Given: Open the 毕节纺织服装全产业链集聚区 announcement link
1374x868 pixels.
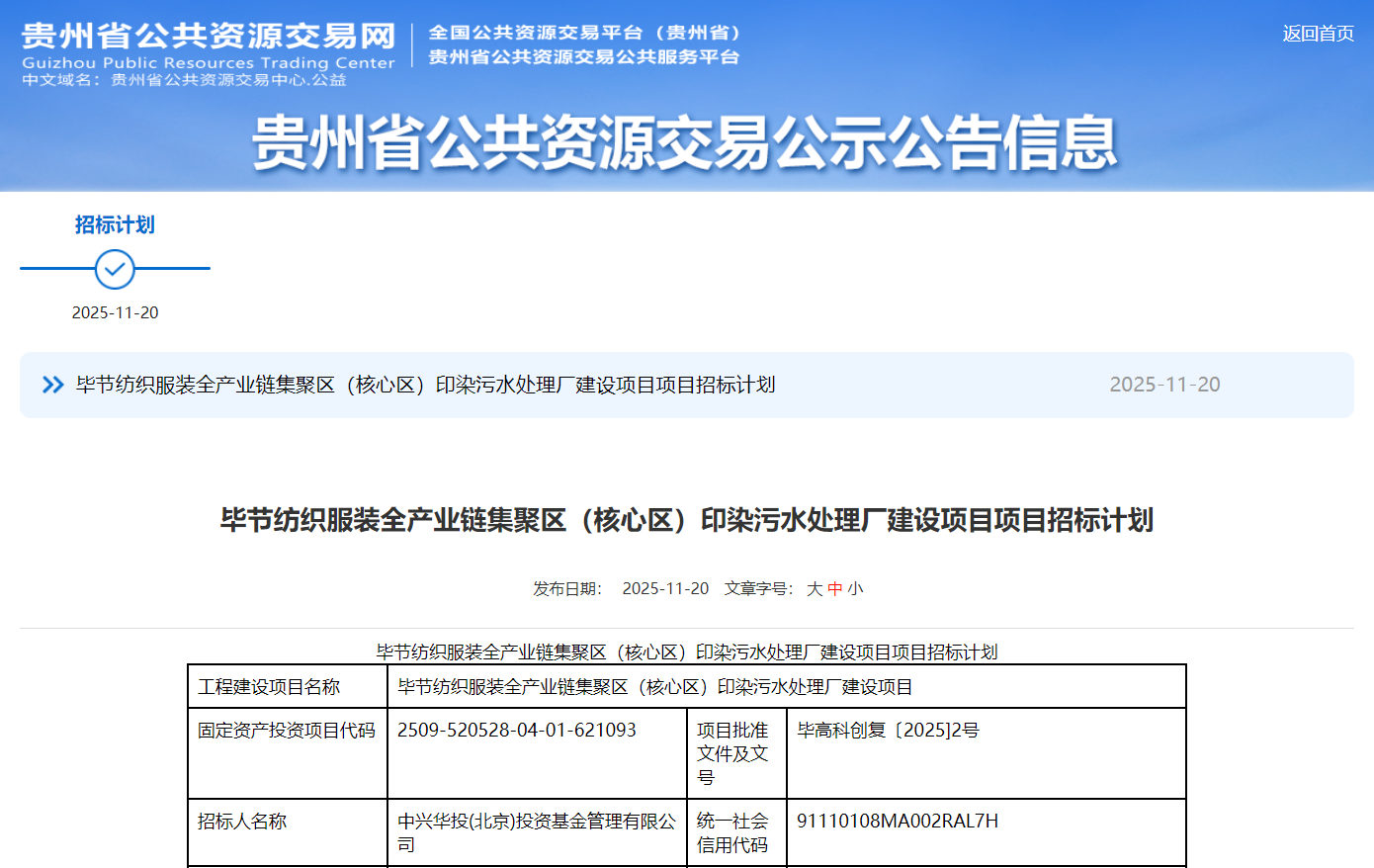Looking at the screenshot, I should (423, 385).
